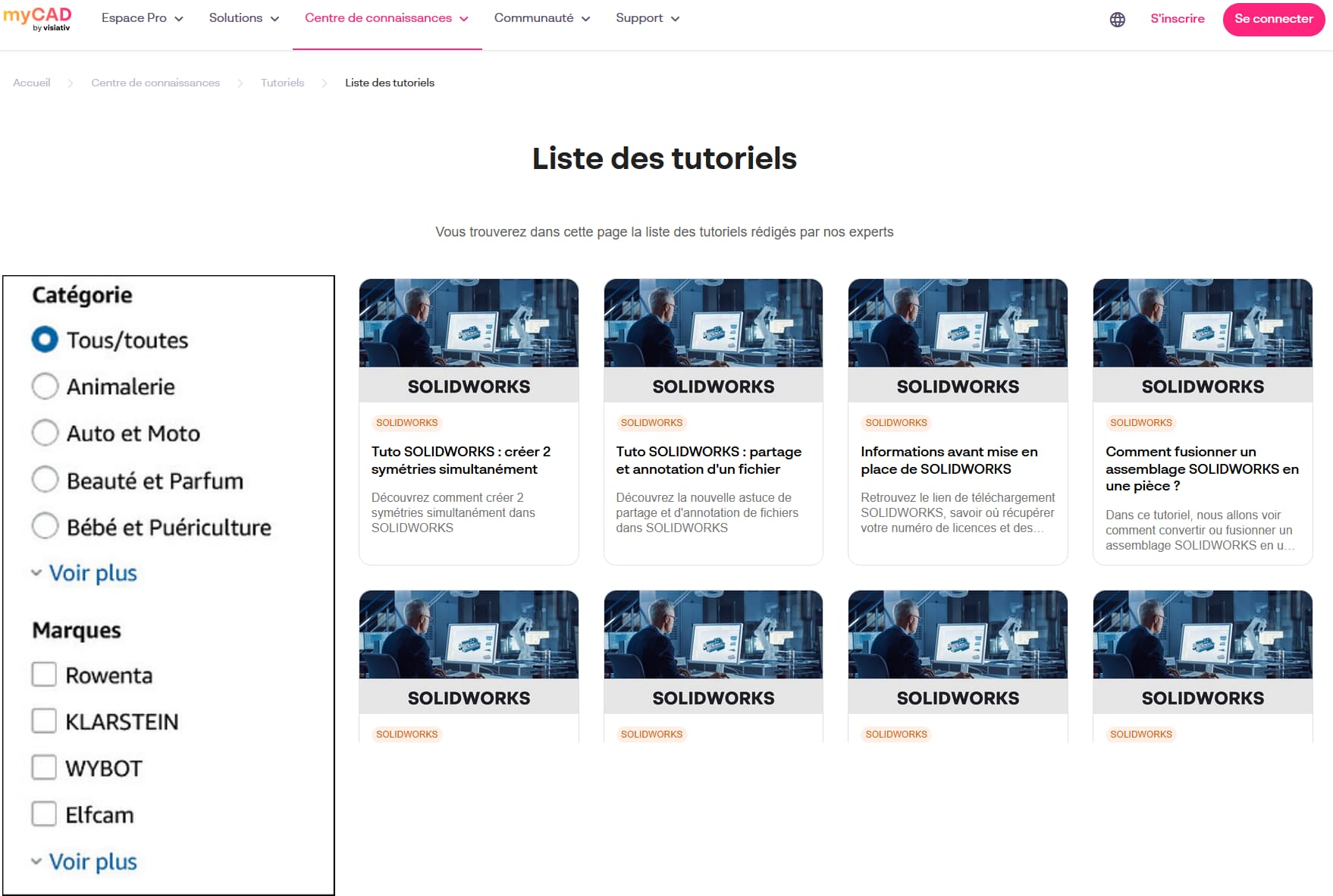
Task: Choose the Auto et Moto radio option
Action: coord(45,433)
